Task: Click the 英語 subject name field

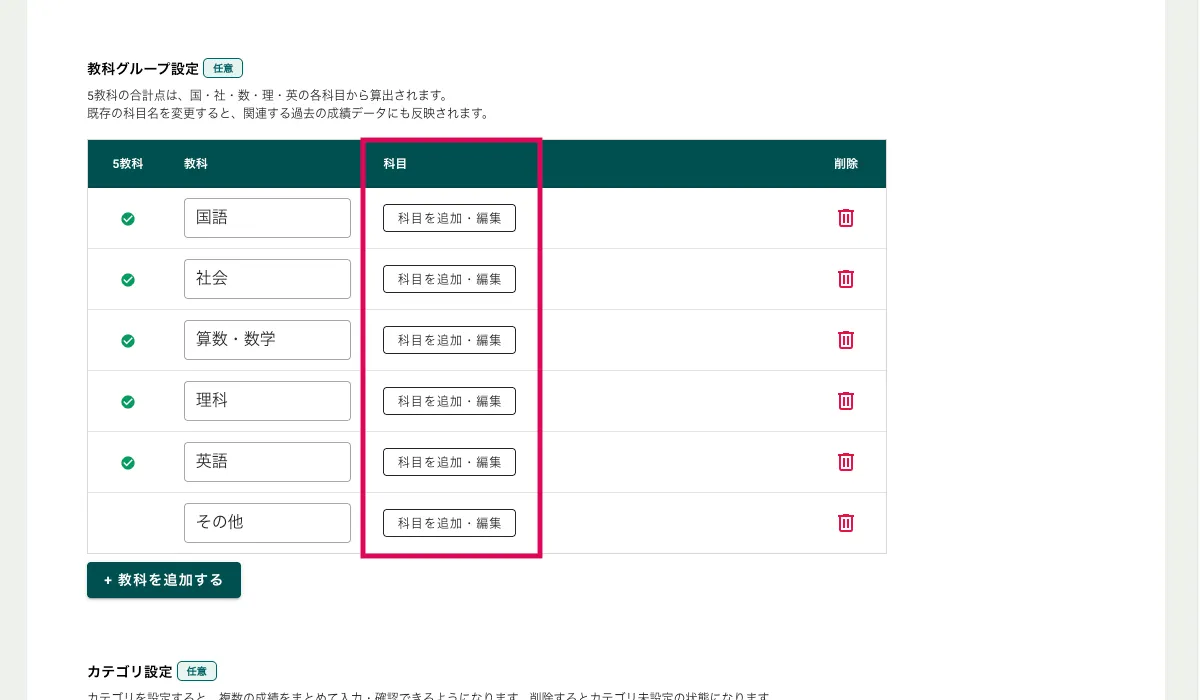Action: point(267,462)
